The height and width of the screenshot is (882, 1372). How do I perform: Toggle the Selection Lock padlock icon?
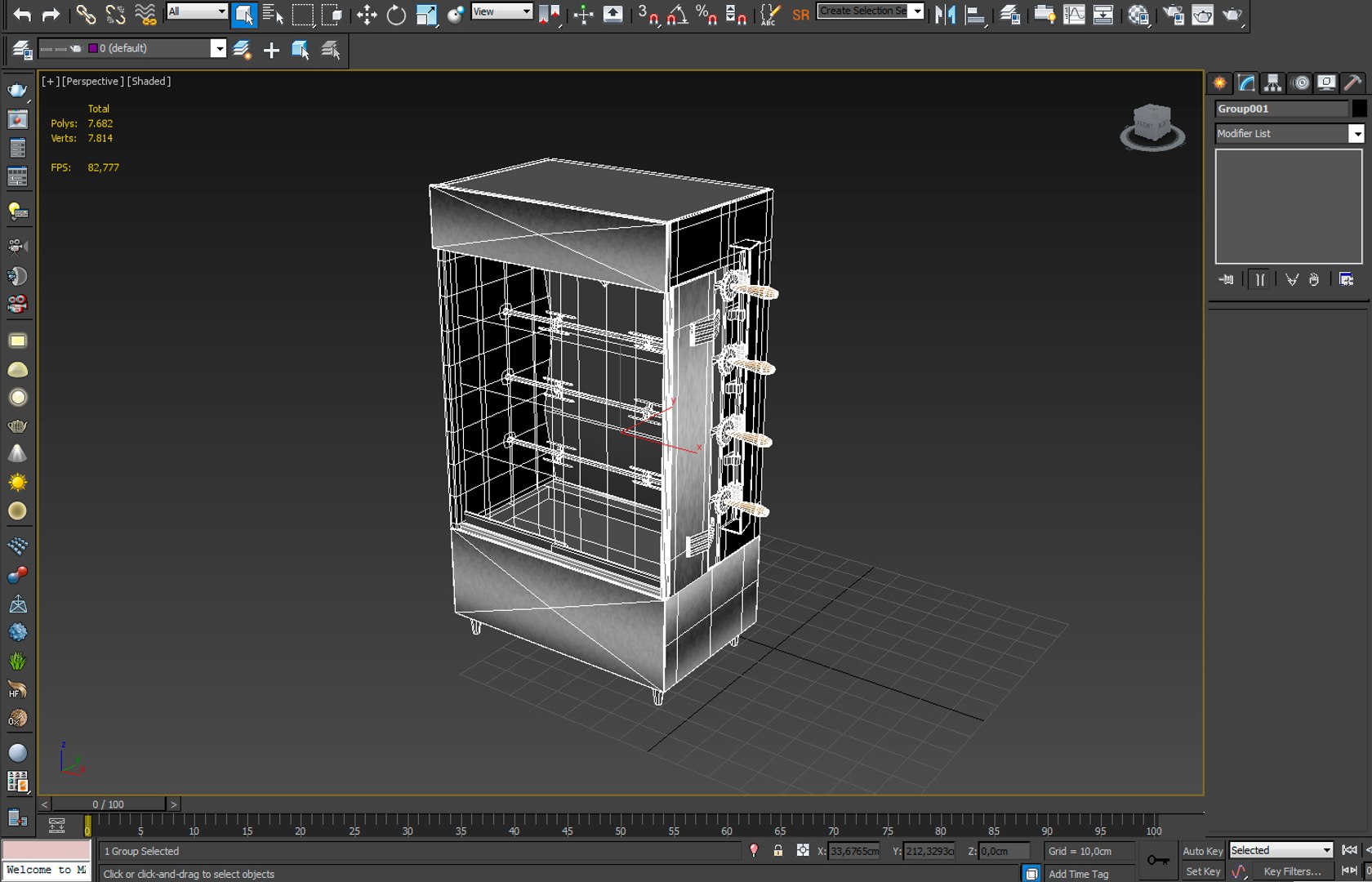[x=778, y=851]
